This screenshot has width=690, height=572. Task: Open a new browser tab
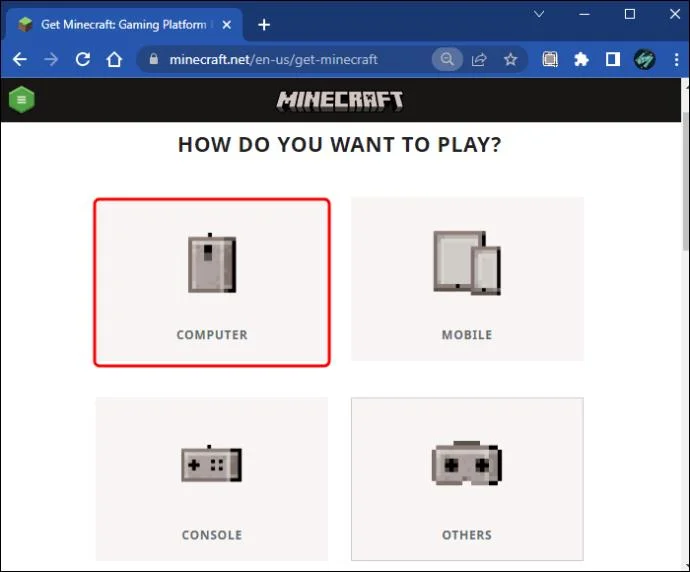tap(264, 25)
